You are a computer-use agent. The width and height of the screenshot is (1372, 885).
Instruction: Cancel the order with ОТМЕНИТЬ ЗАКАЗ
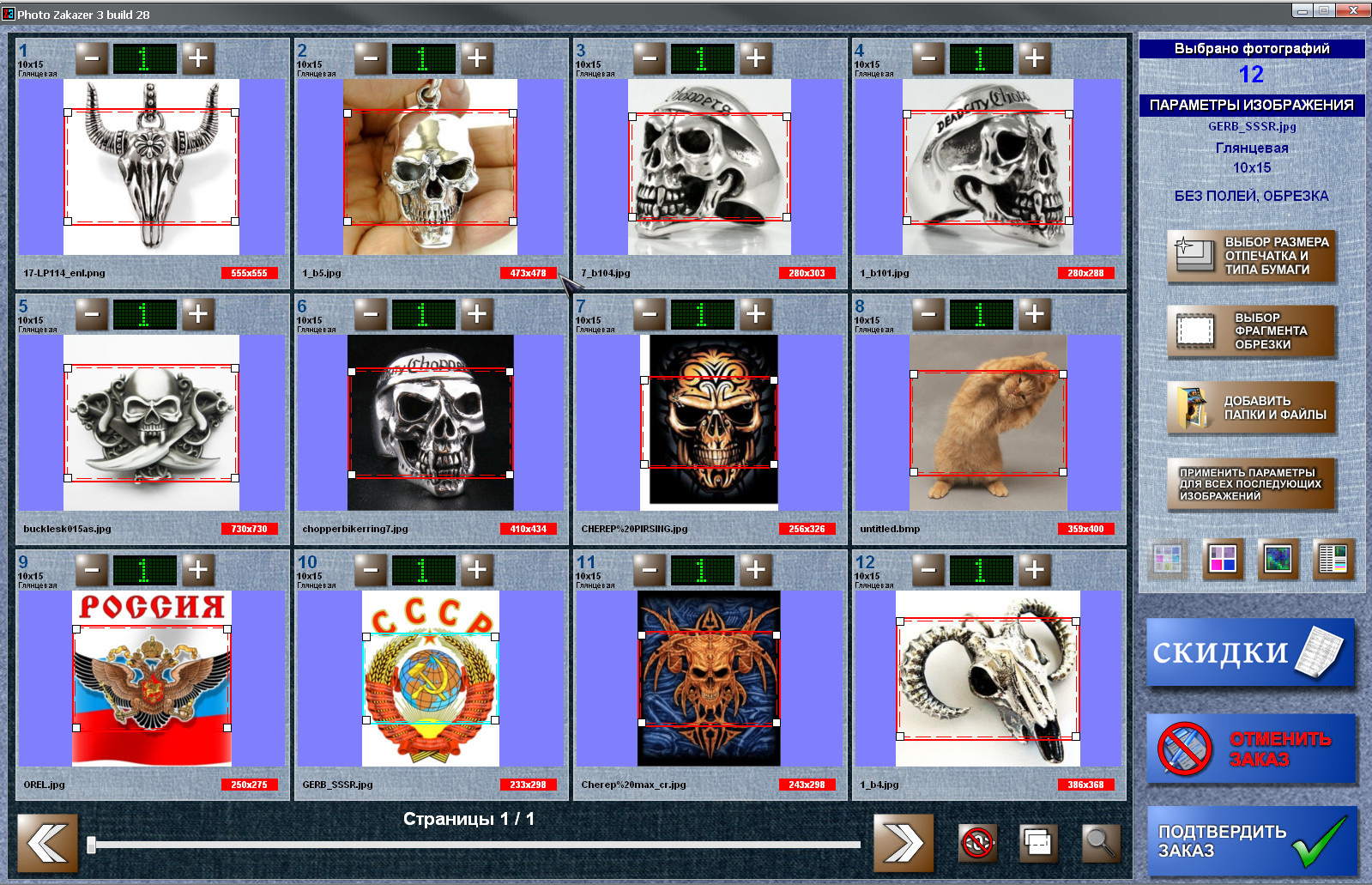pyautogui.click(x=1250, y=749)
